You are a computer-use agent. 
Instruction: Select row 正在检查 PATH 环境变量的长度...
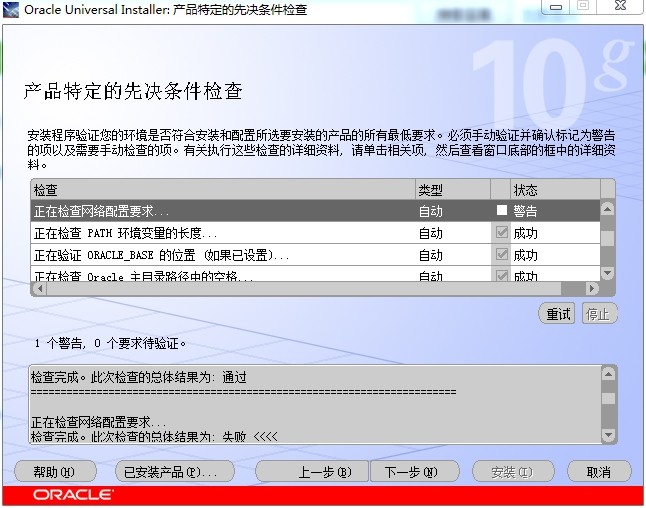315,233
